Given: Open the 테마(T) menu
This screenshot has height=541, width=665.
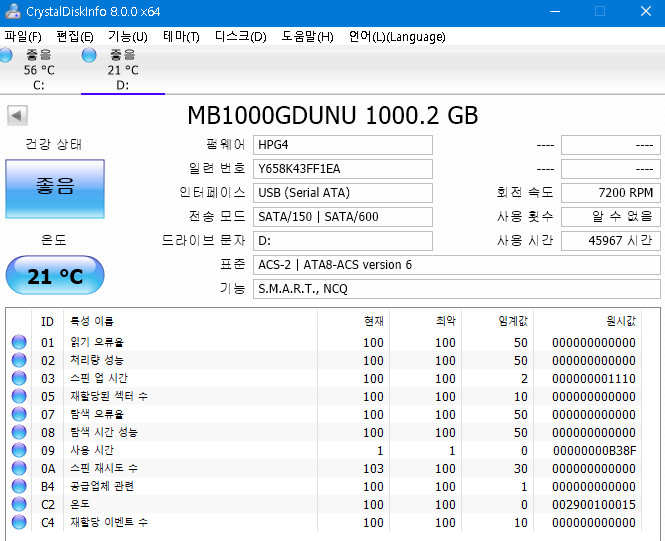Looking at the screenshot, I should pos(181,37).
